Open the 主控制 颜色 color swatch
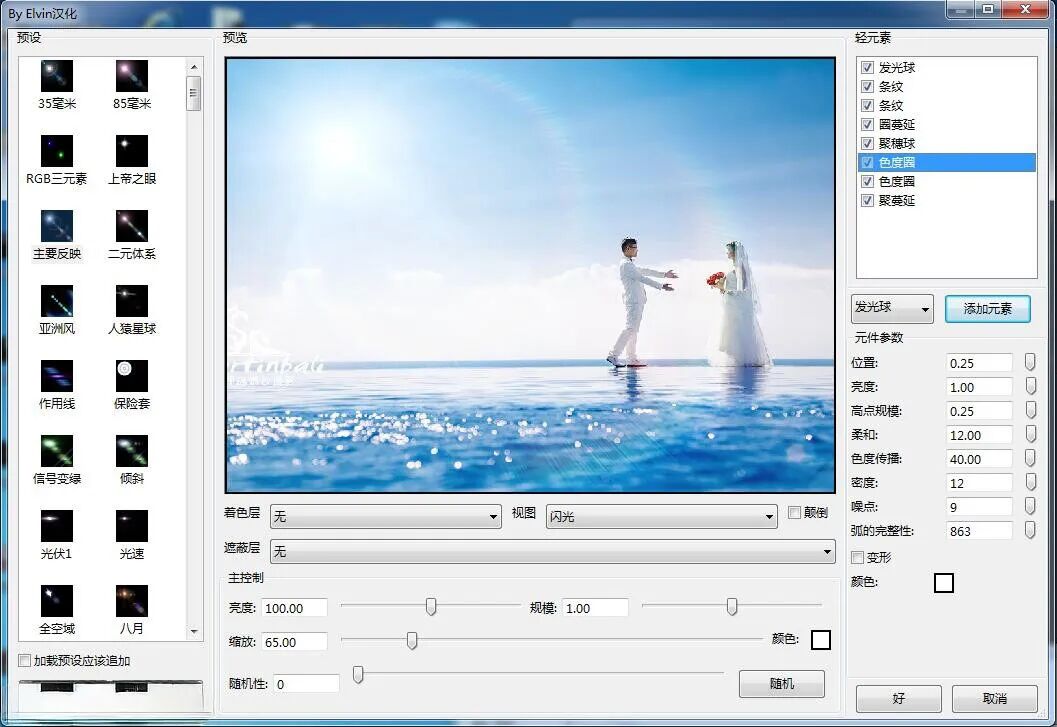The image size is (1057, 727). click(820, 640)
